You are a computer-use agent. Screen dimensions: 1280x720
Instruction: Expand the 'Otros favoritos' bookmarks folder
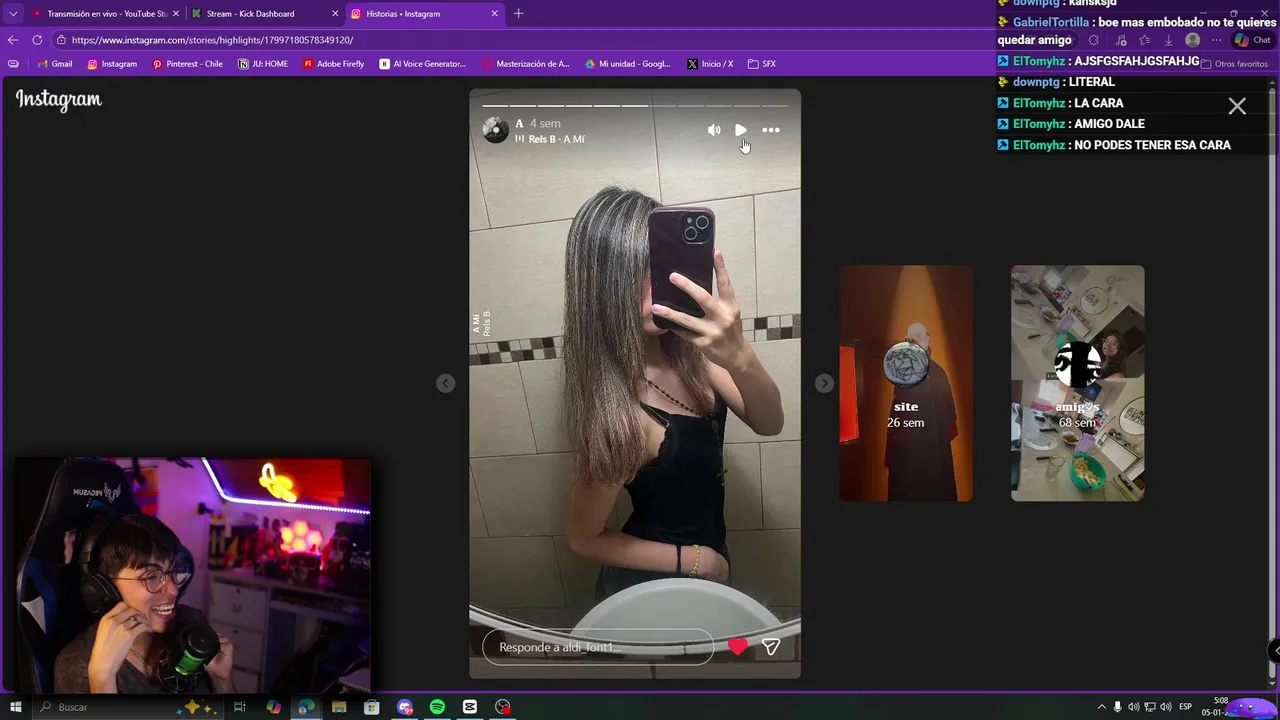point(1234,64)
